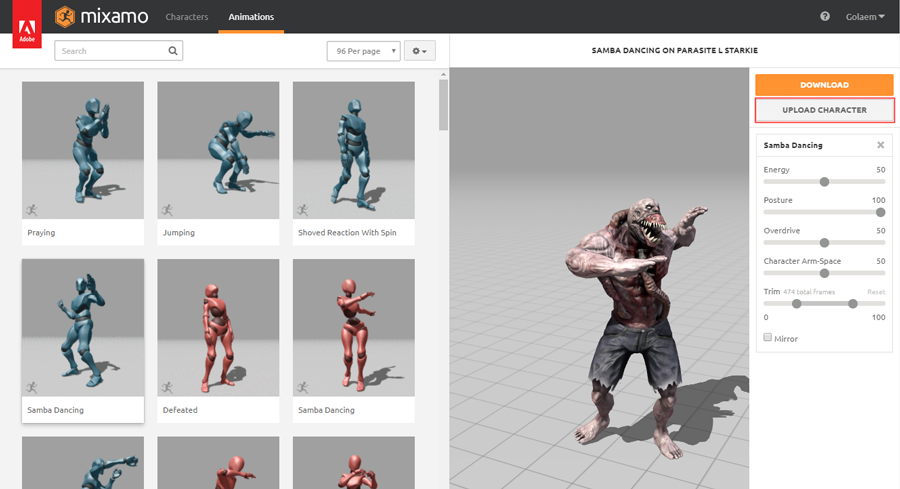900x489 pixels.
Task: Select the blue Samba Dancing thumbnail
Action: click(x=83, y=327)
